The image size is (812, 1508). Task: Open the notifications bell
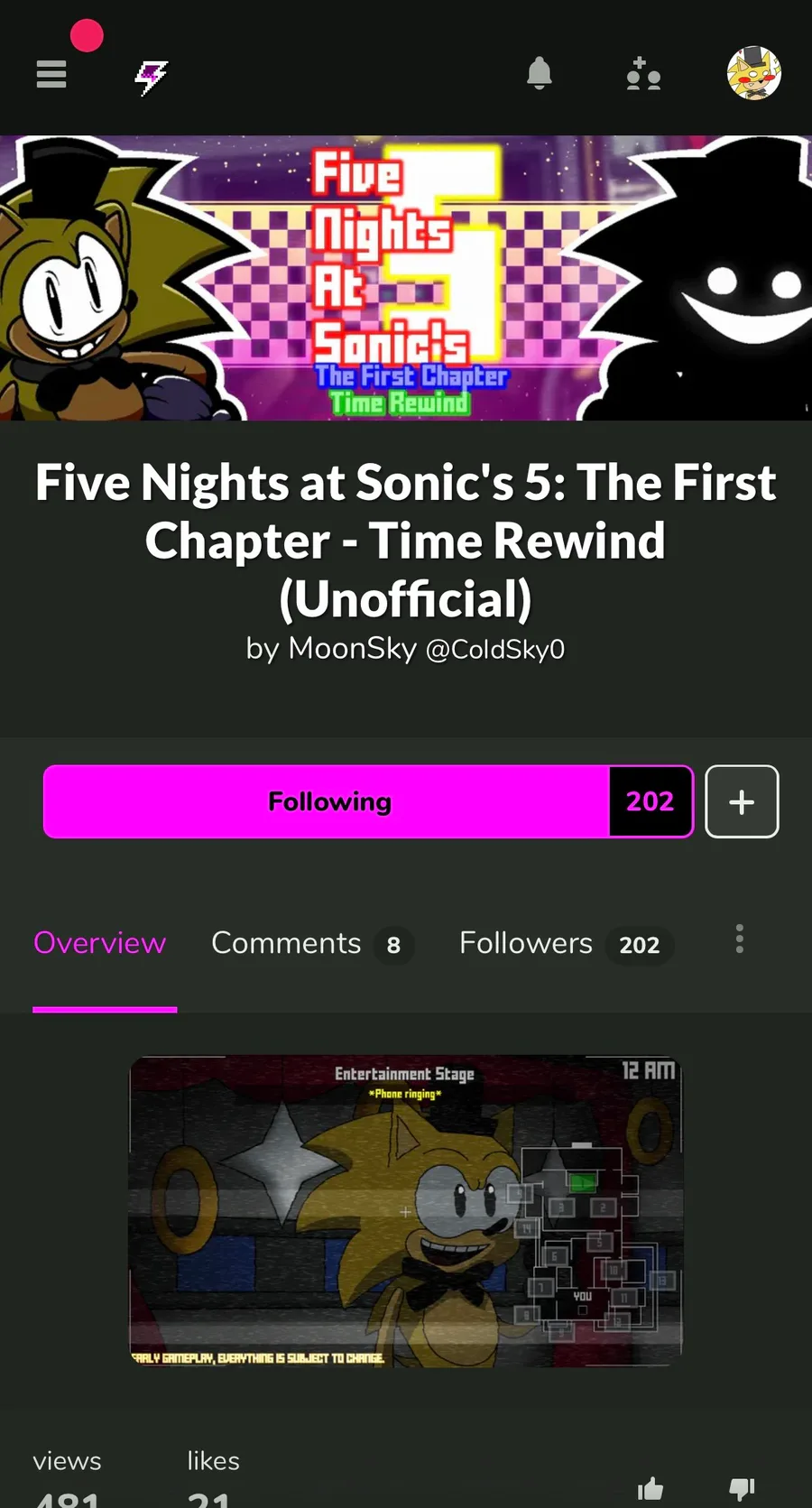(540, 73)
